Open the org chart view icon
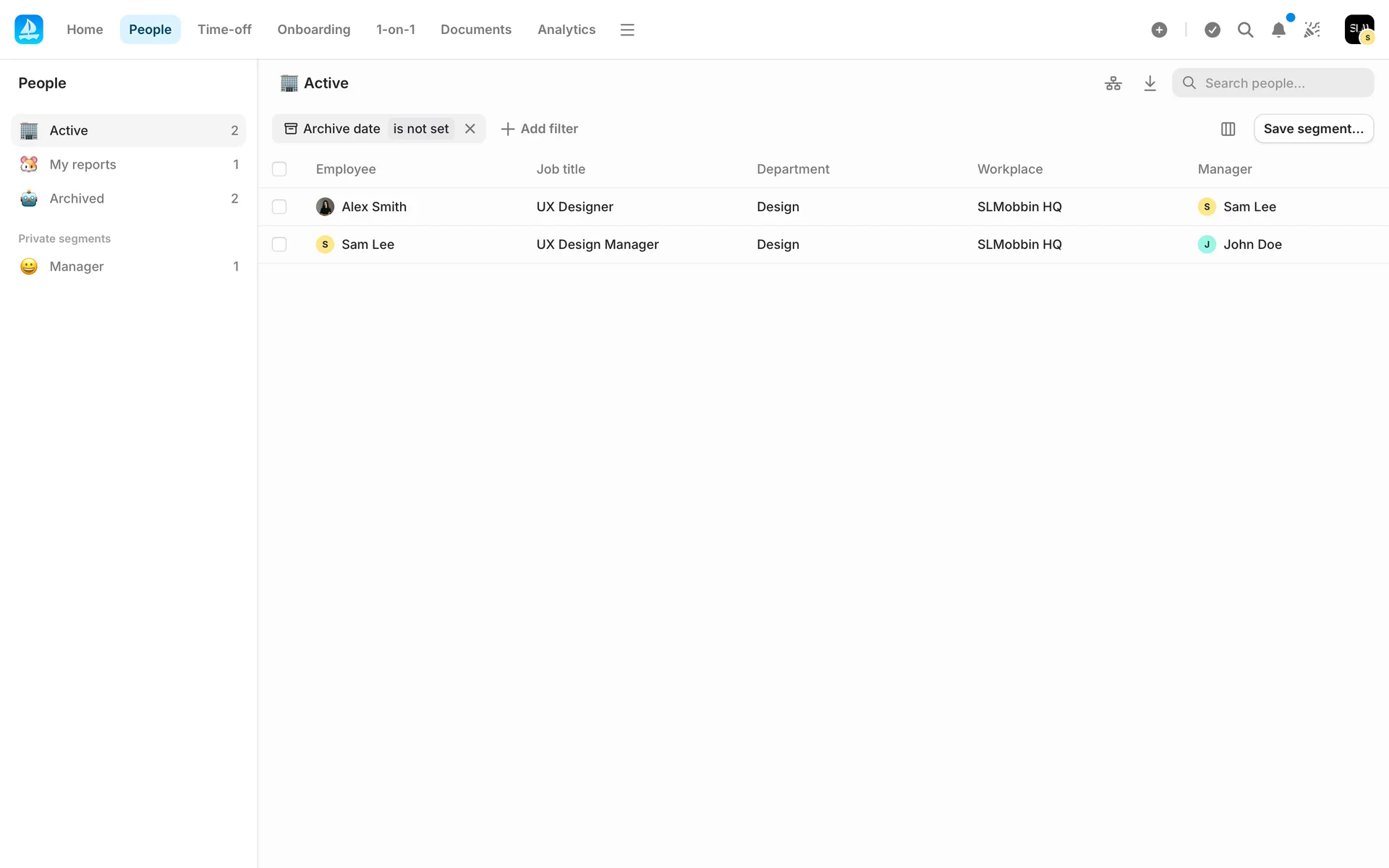The height and width of the screenshot is (868, 1389). tap(1113, 83)
